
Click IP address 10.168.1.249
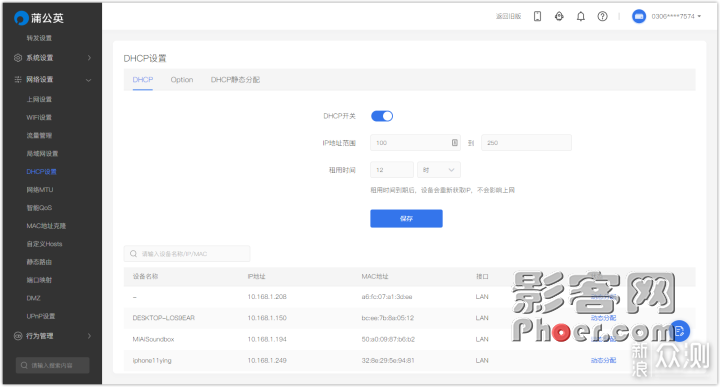pyautogui.click(x=267, y=361)
